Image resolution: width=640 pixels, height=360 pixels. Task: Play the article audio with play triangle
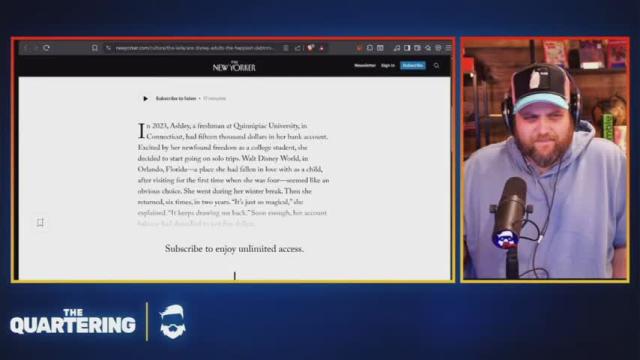click(x=145, y=98)
